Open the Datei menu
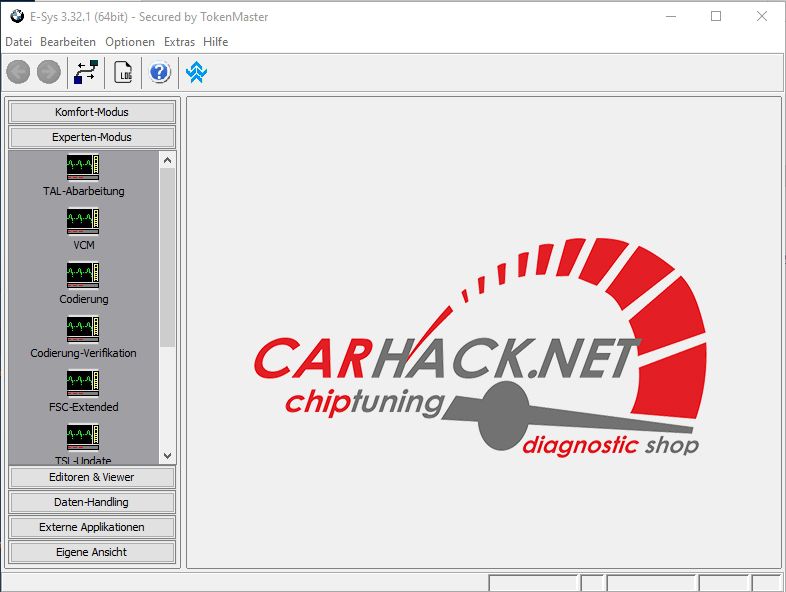 pyautogui.click(x=19, y=42)
